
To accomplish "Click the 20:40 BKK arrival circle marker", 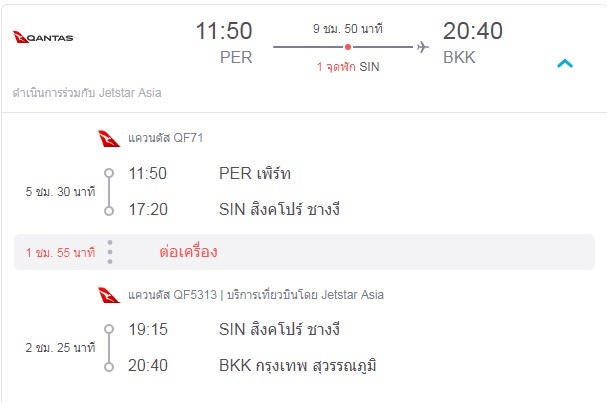I will coord(109,367).
